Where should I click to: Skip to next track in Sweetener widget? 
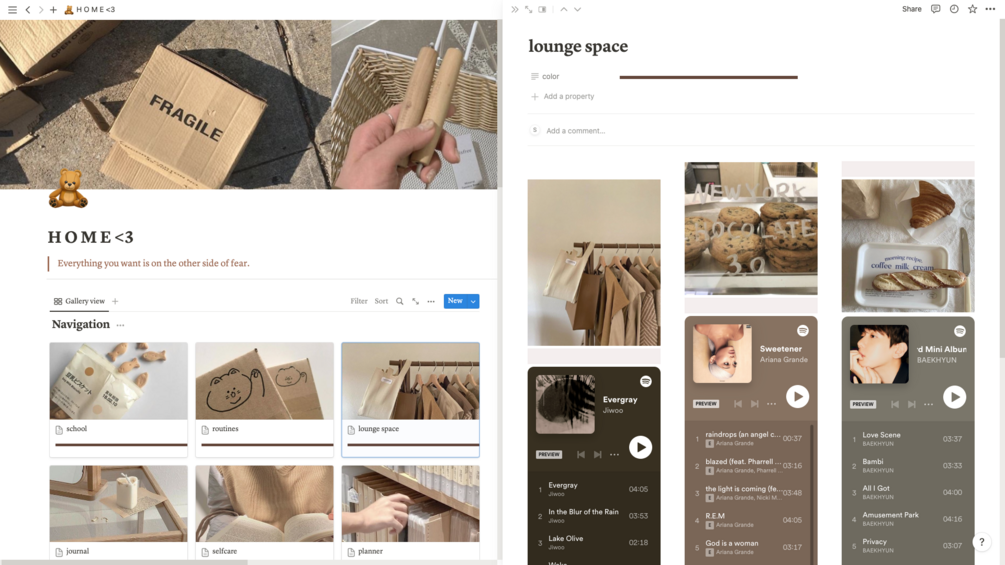pyautogui.click(x=754, y=404)
